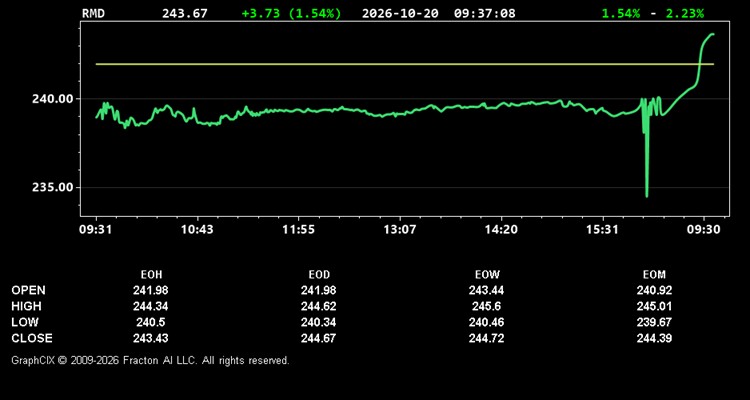The height and width of the screenshot is (400, 750).
Task: Click the yellow previous-close reference line
Action: (x=405, y=64)
